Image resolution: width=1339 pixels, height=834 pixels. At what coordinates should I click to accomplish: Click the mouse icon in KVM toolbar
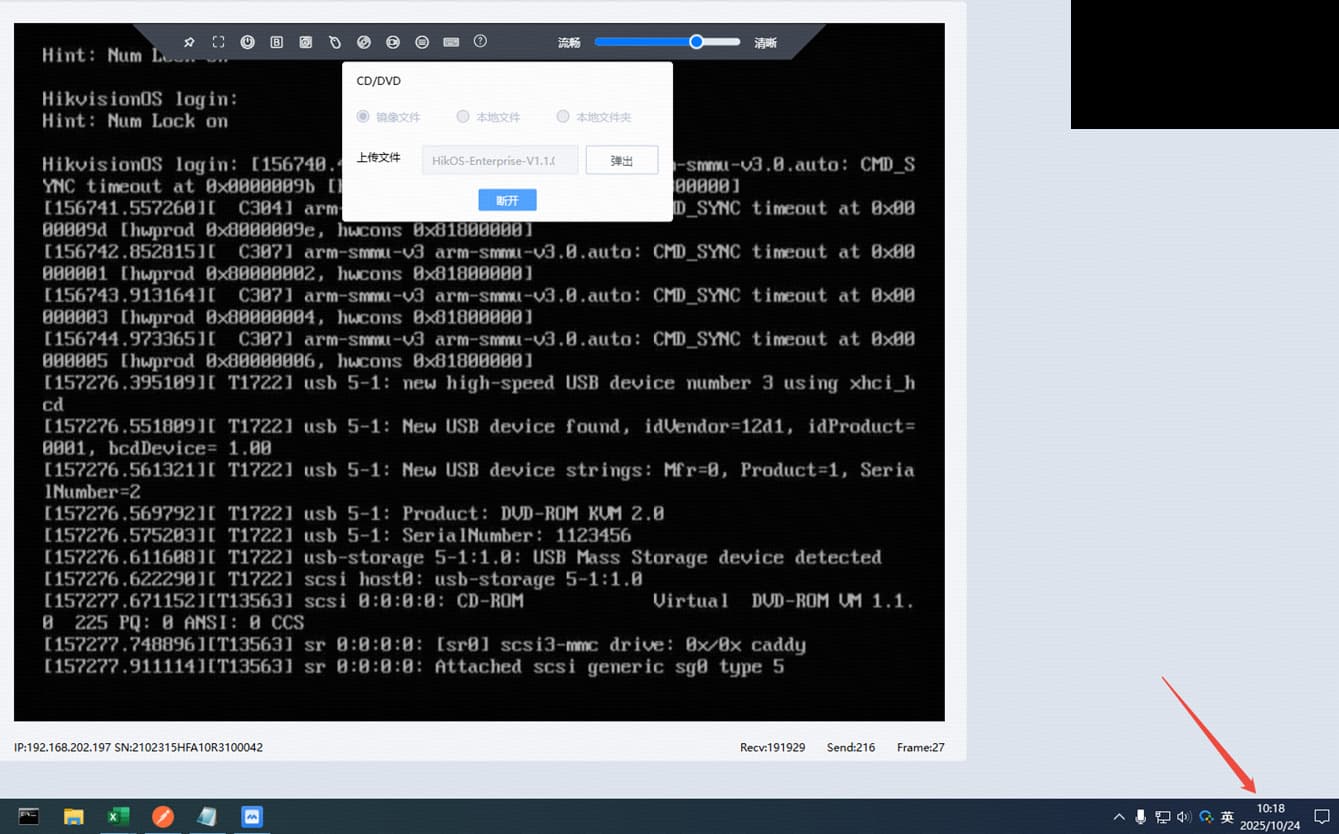pos(335,42)
